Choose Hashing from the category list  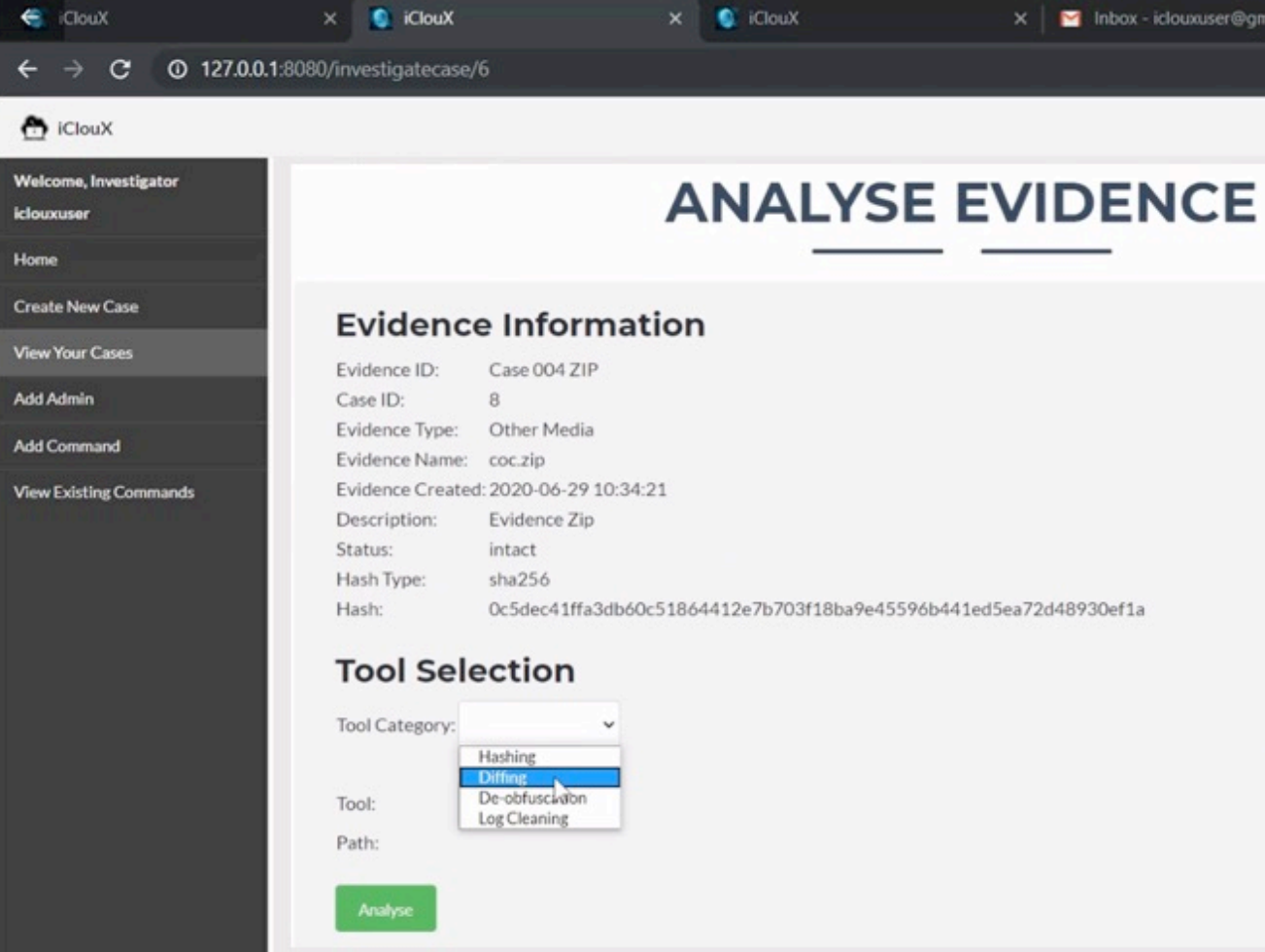[539, 757]
